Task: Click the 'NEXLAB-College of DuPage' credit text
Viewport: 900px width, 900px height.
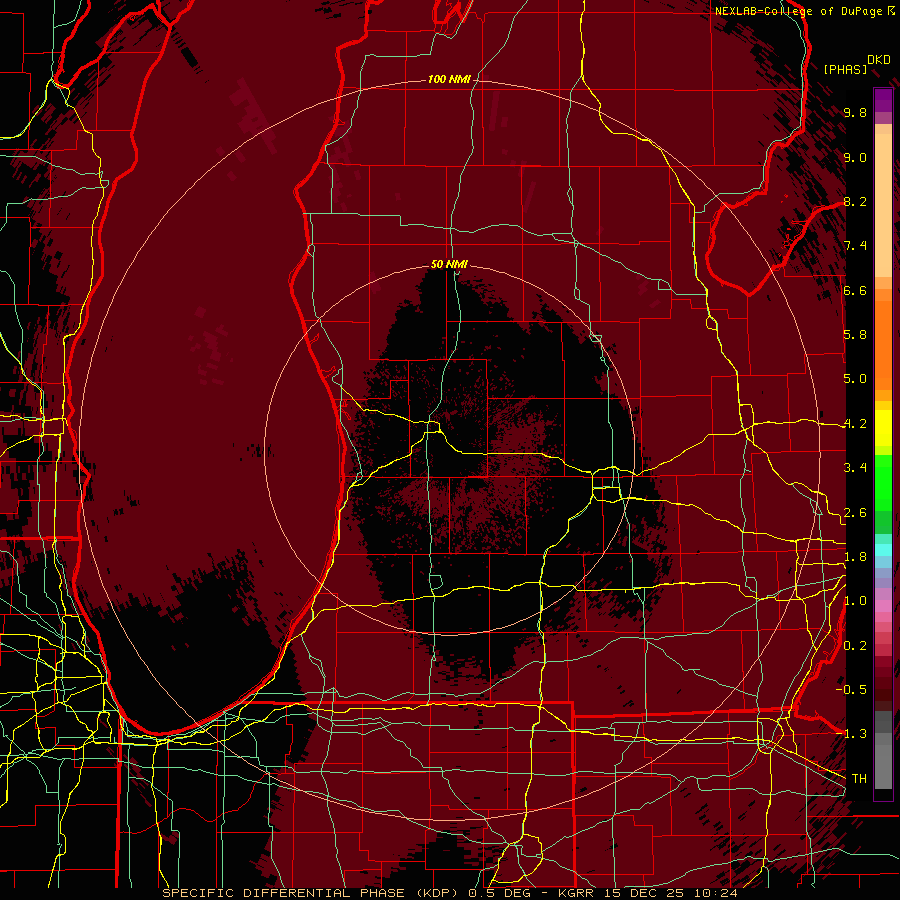Action: 798,11
